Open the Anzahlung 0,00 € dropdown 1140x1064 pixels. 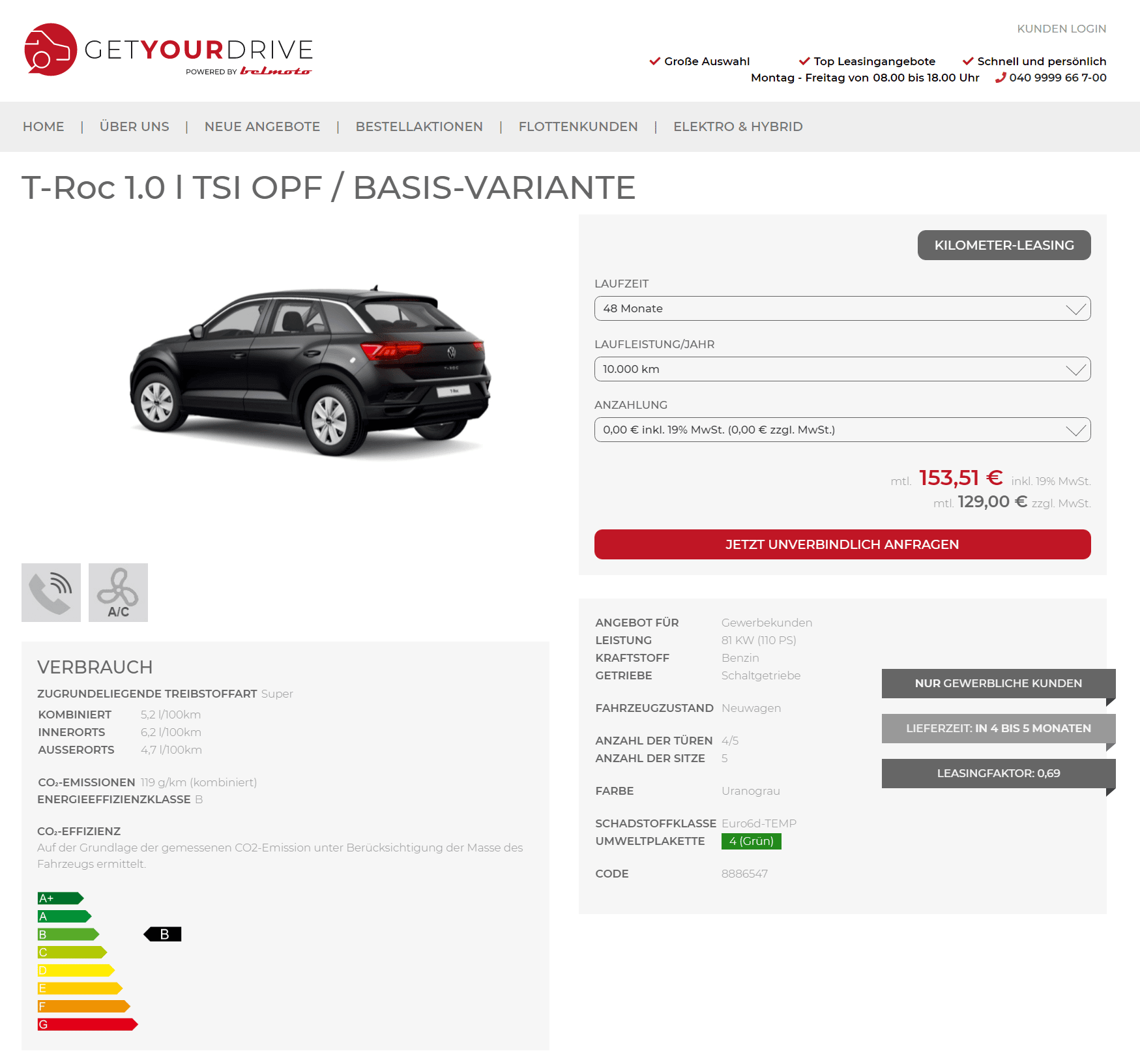842,430
